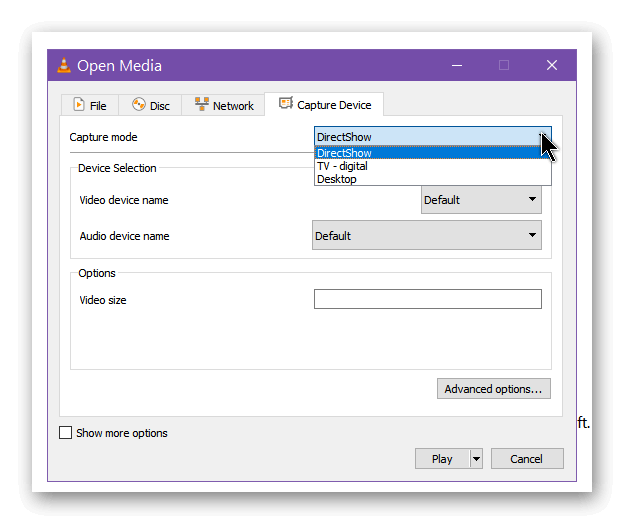Click the File tab play-file icon
This screenshot has height=524, width=624.
pos(79,105)
